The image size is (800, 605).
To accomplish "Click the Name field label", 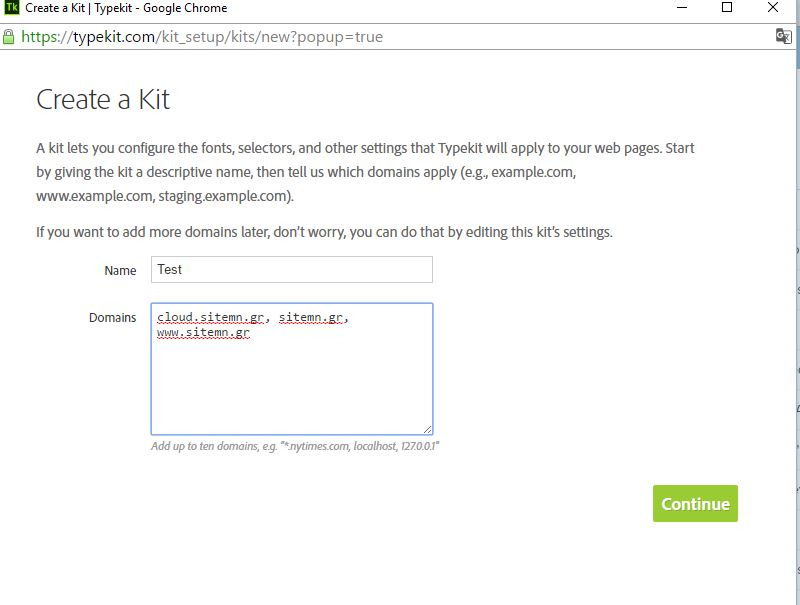I will [x=120, y=270].
